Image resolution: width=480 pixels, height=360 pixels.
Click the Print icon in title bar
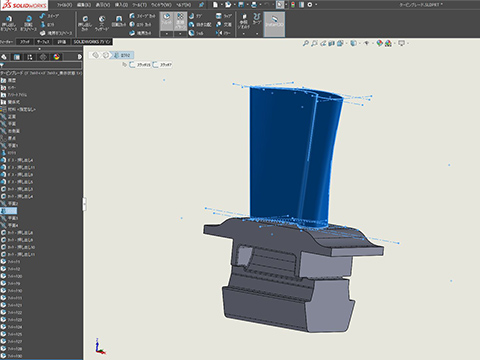point(254,5)
